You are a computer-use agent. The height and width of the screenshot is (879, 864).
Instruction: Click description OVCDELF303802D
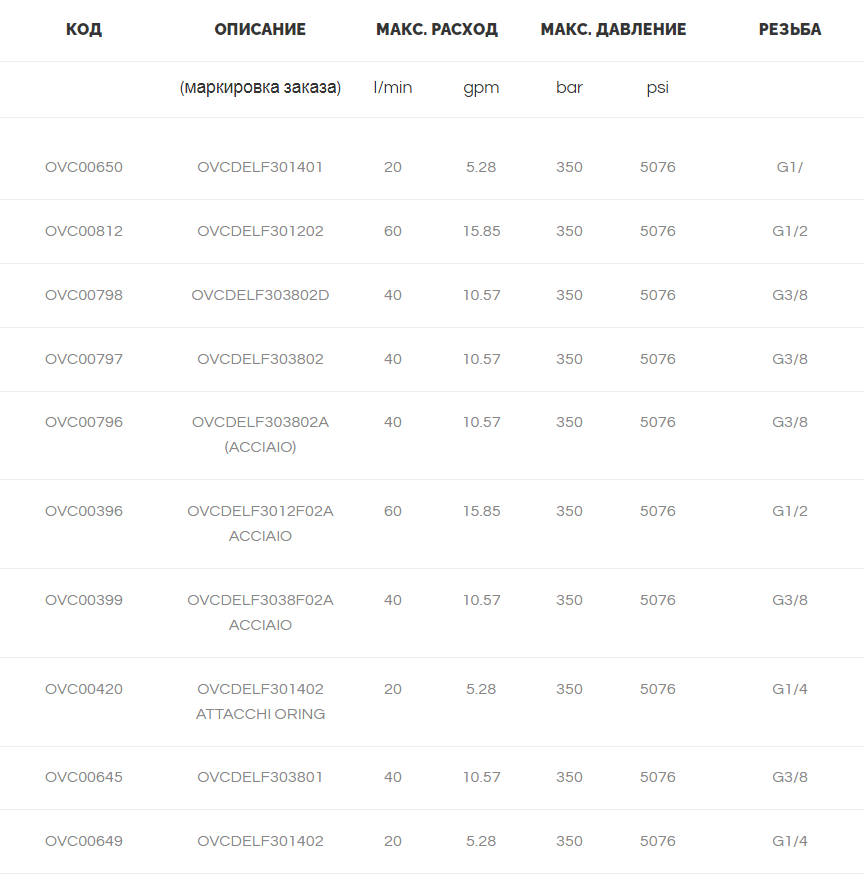point(260,295)
